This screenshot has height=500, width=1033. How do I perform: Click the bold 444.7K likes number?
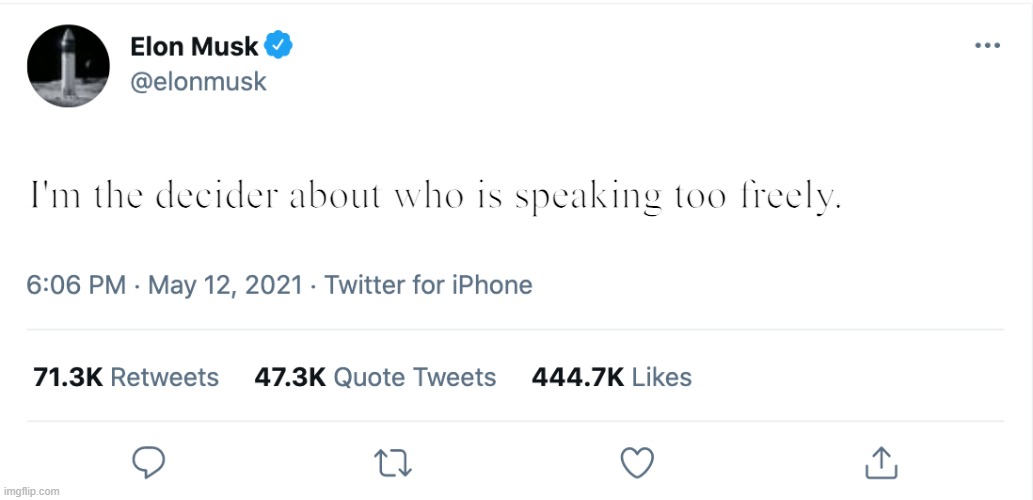(x=578, y=377)
